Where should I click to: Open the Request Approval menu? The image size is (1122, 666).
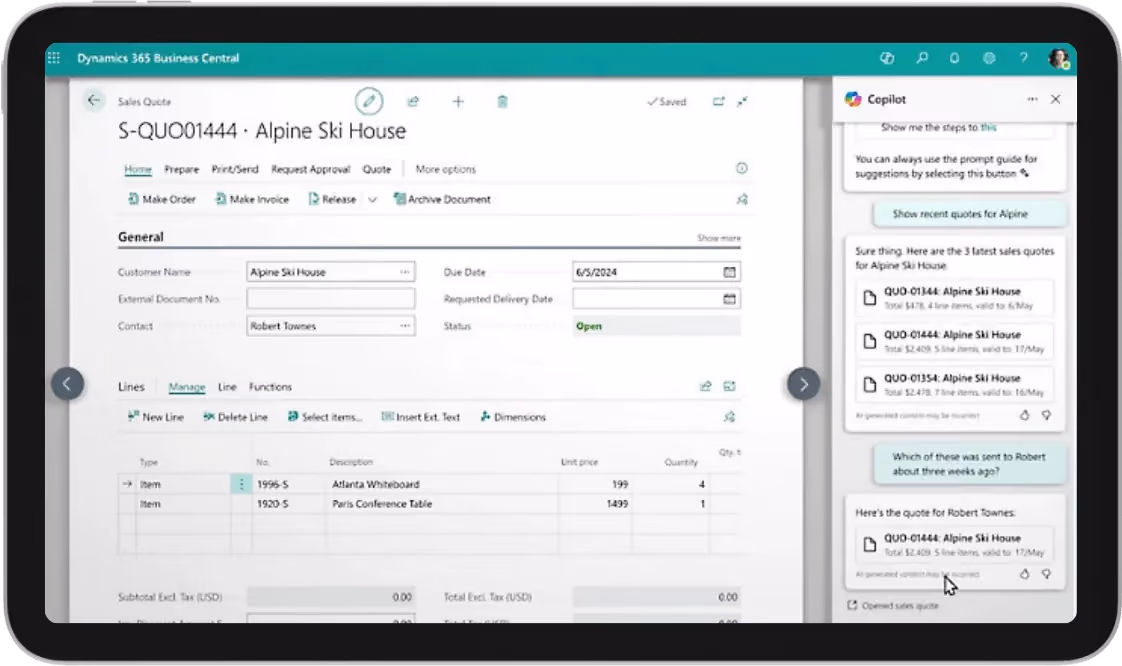click(x=311, y=170)
